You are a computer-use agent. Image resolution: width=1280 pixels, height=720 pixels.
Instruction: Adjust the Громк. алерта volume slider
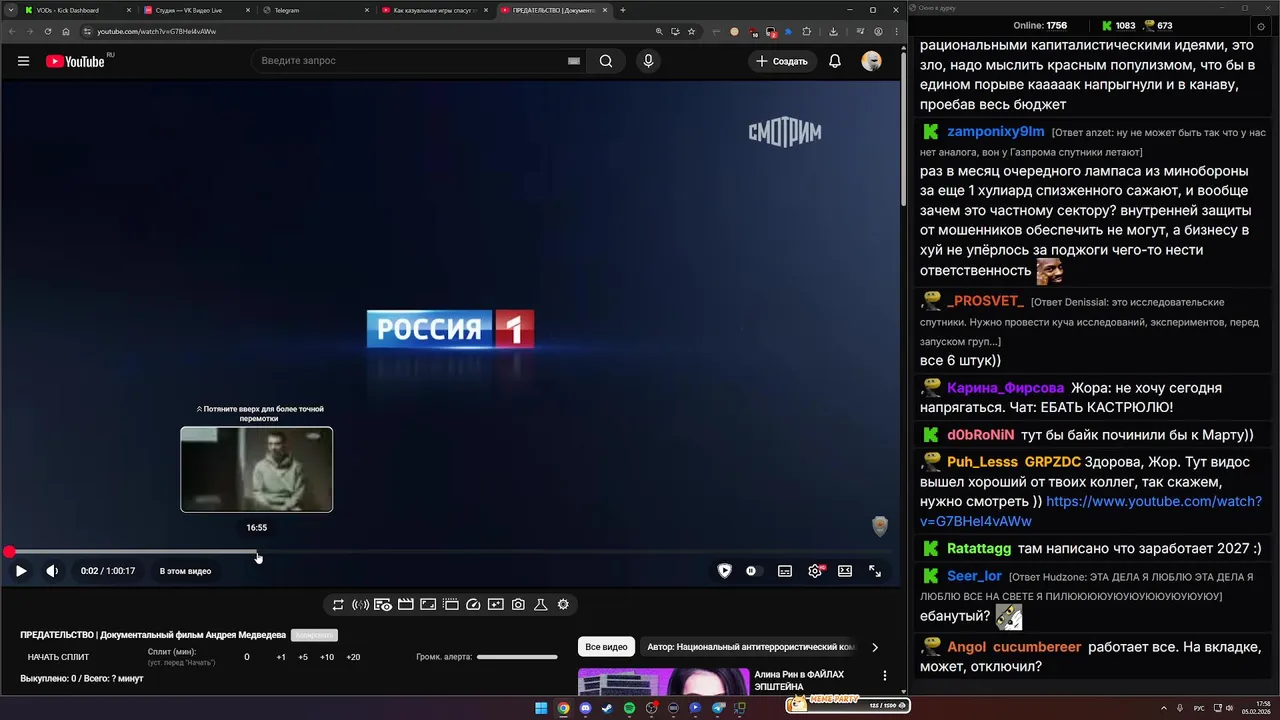click(517, 657)
